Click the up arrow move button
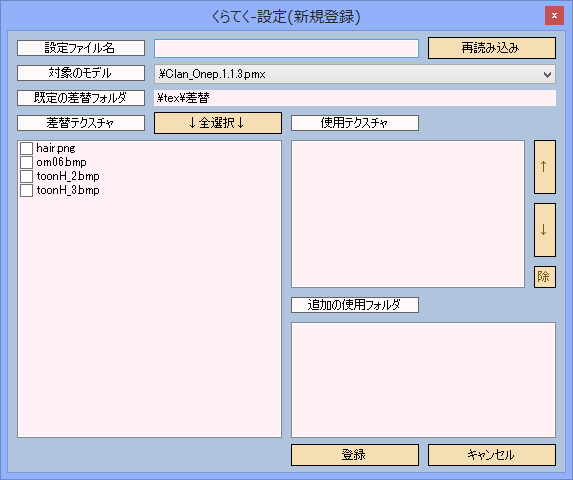This screenshot has height=480, width=573. [x=544, y=167]
